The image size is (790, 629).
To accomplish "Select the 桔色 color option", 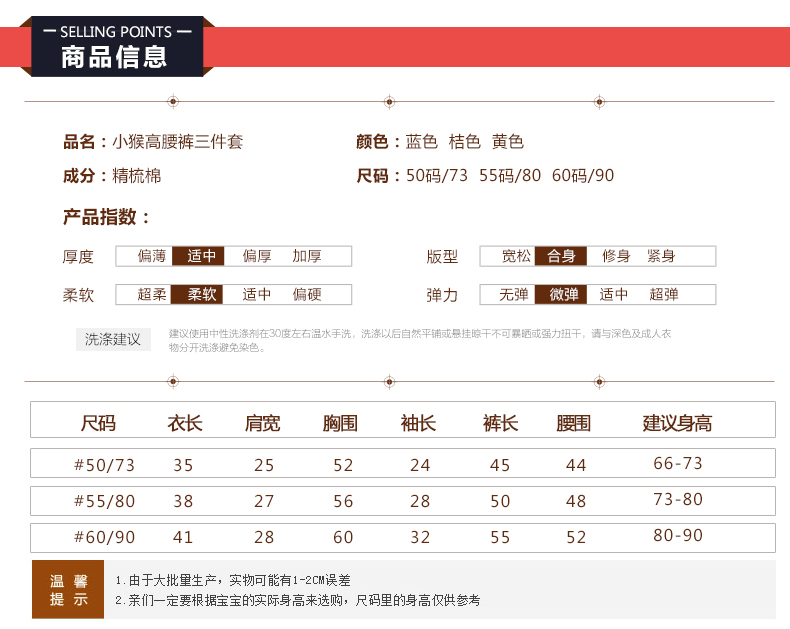I will pos(465,142).
